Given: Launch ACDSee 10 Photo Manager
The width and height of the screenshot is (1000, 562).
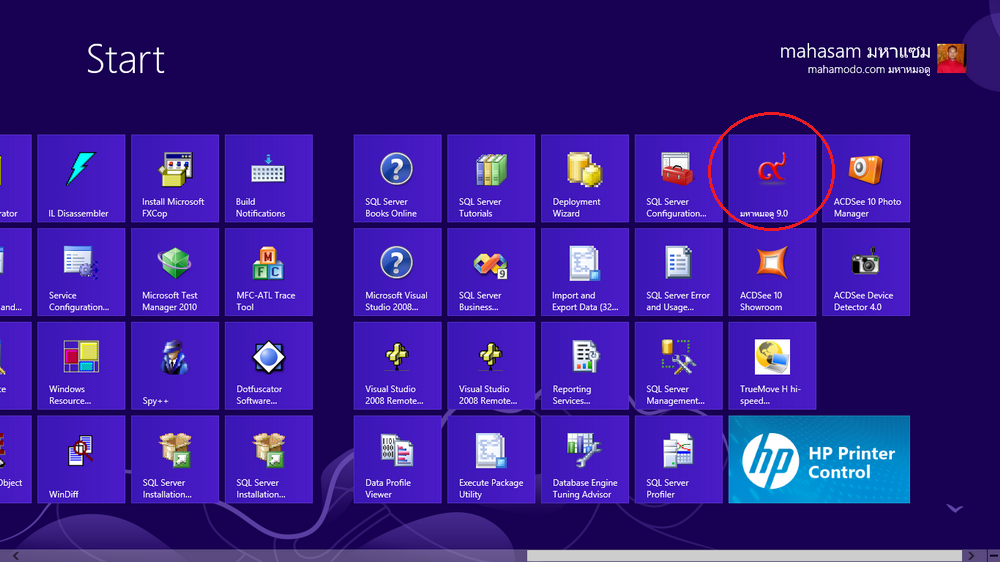Looking at the screenshot, I should tap(866, 178).
